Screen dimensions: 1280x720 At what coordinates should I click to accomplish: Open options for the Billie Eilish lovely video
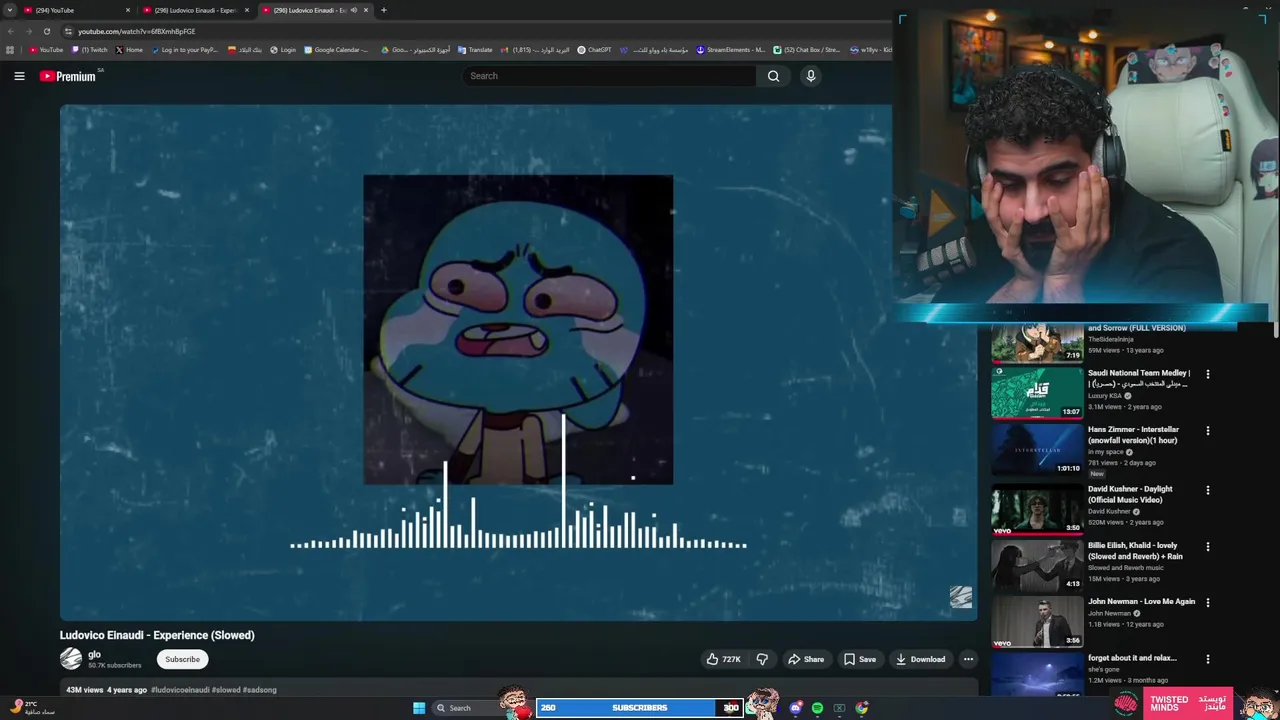1207,547
